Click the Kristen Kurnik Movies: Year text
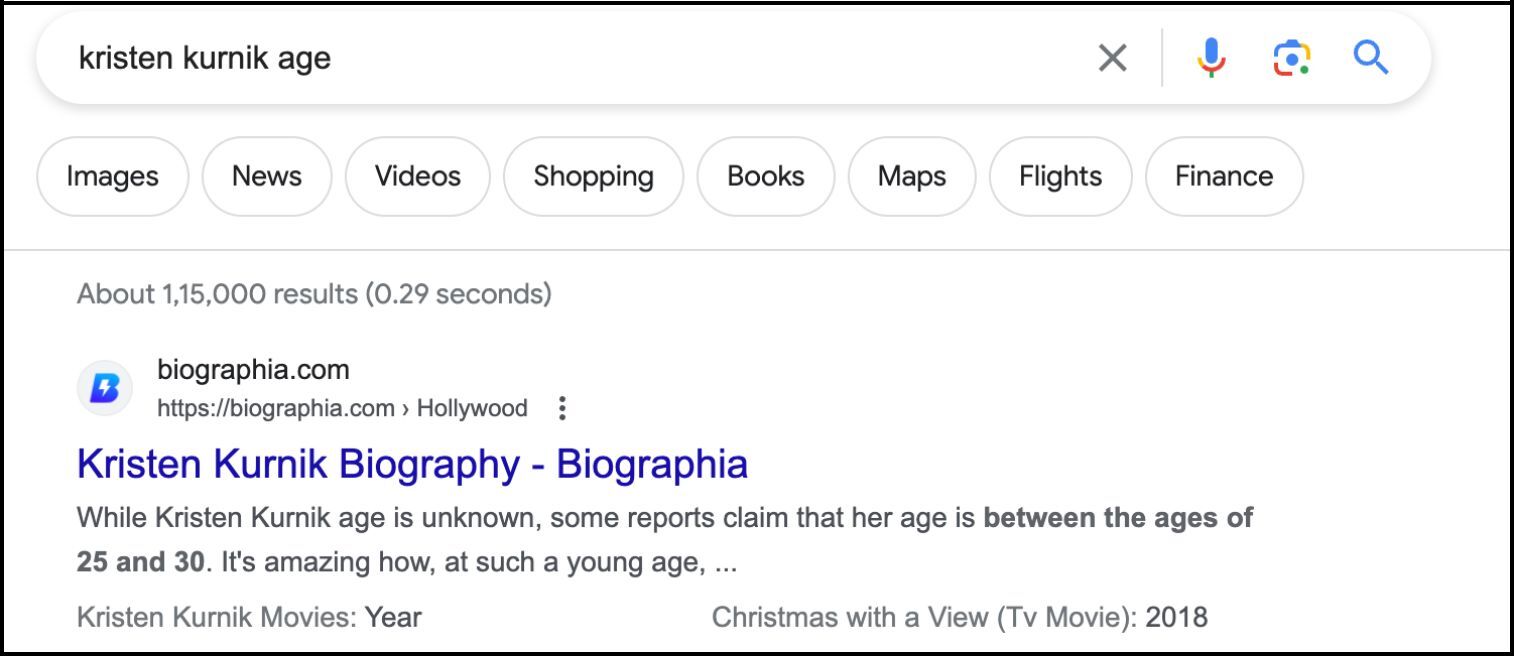Viewport: 1514px width, 656px height. [249, 617]
